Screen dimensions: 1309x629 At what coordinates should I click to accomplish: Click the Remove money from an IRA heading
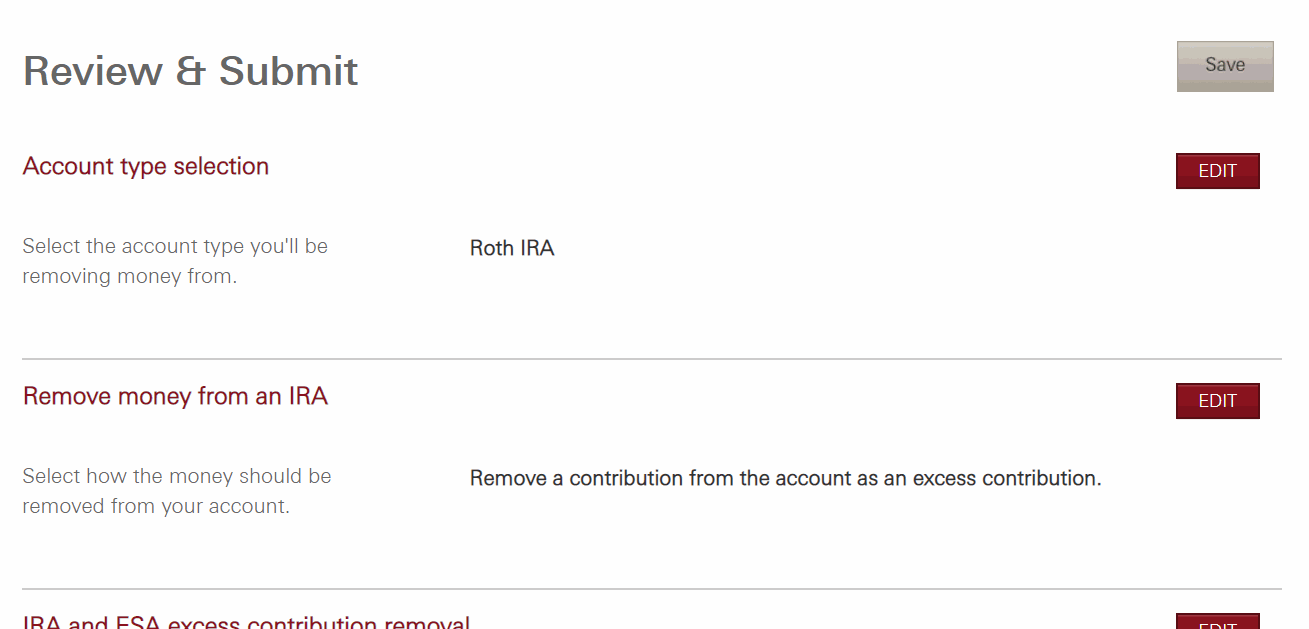pos(175,396)
